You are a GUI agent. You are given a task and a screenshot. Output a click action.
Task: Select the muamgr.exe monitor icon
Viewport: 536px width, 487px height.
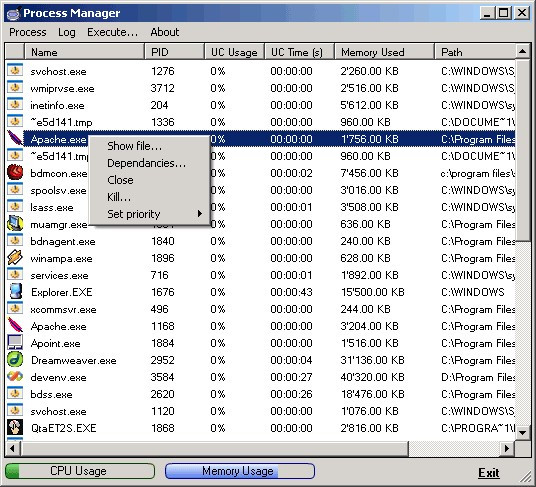(15, 224)
